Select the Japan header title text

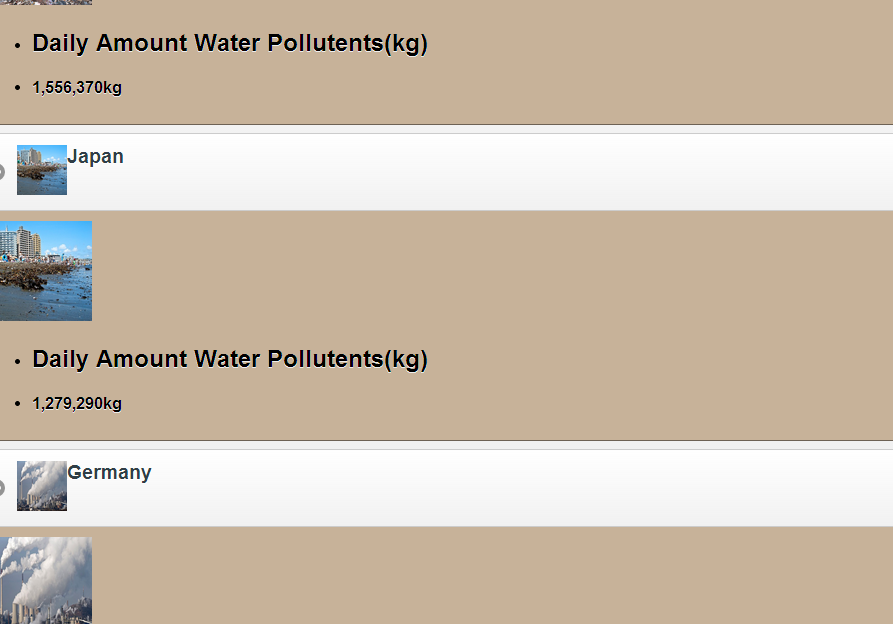click(95, 157)
